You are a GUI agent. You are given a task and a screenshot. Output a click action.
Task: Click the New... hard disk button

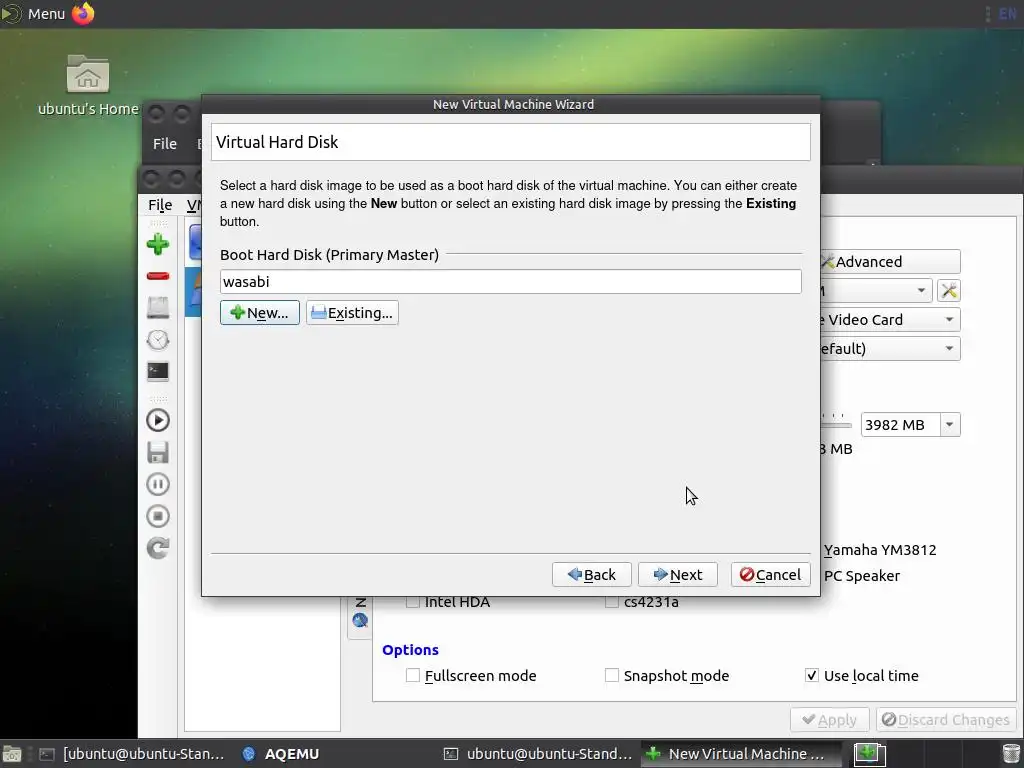[260, 313]
